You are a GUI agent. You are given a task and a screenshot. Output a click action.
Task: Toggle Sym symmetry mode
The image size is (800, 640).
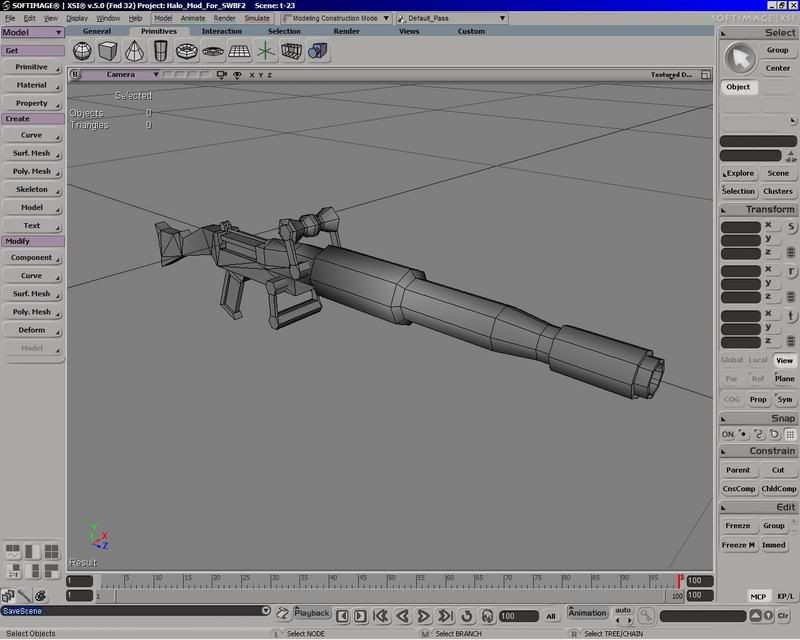click(x=784, y=400)
